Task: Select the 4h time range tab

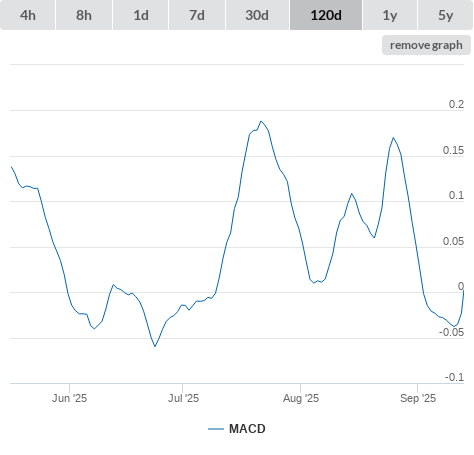Action: coord(28,15)
